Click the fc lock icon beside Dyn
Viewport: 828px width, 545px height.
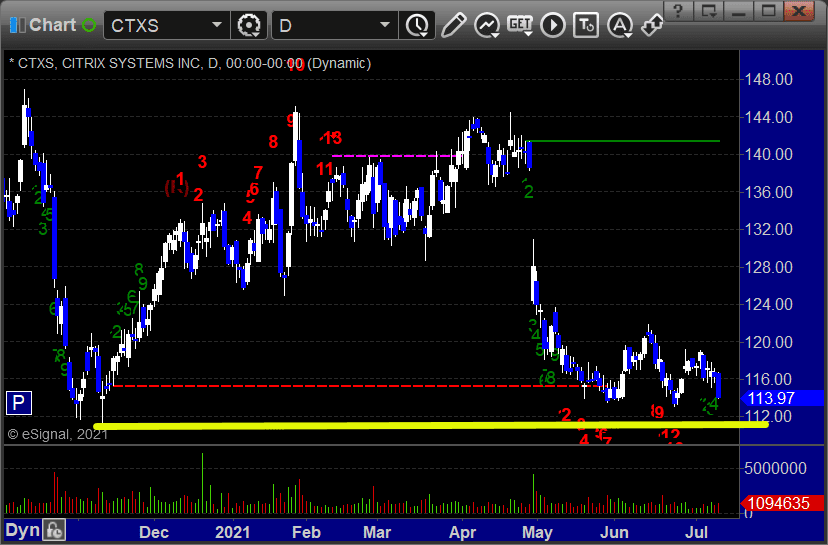point(54,530)
